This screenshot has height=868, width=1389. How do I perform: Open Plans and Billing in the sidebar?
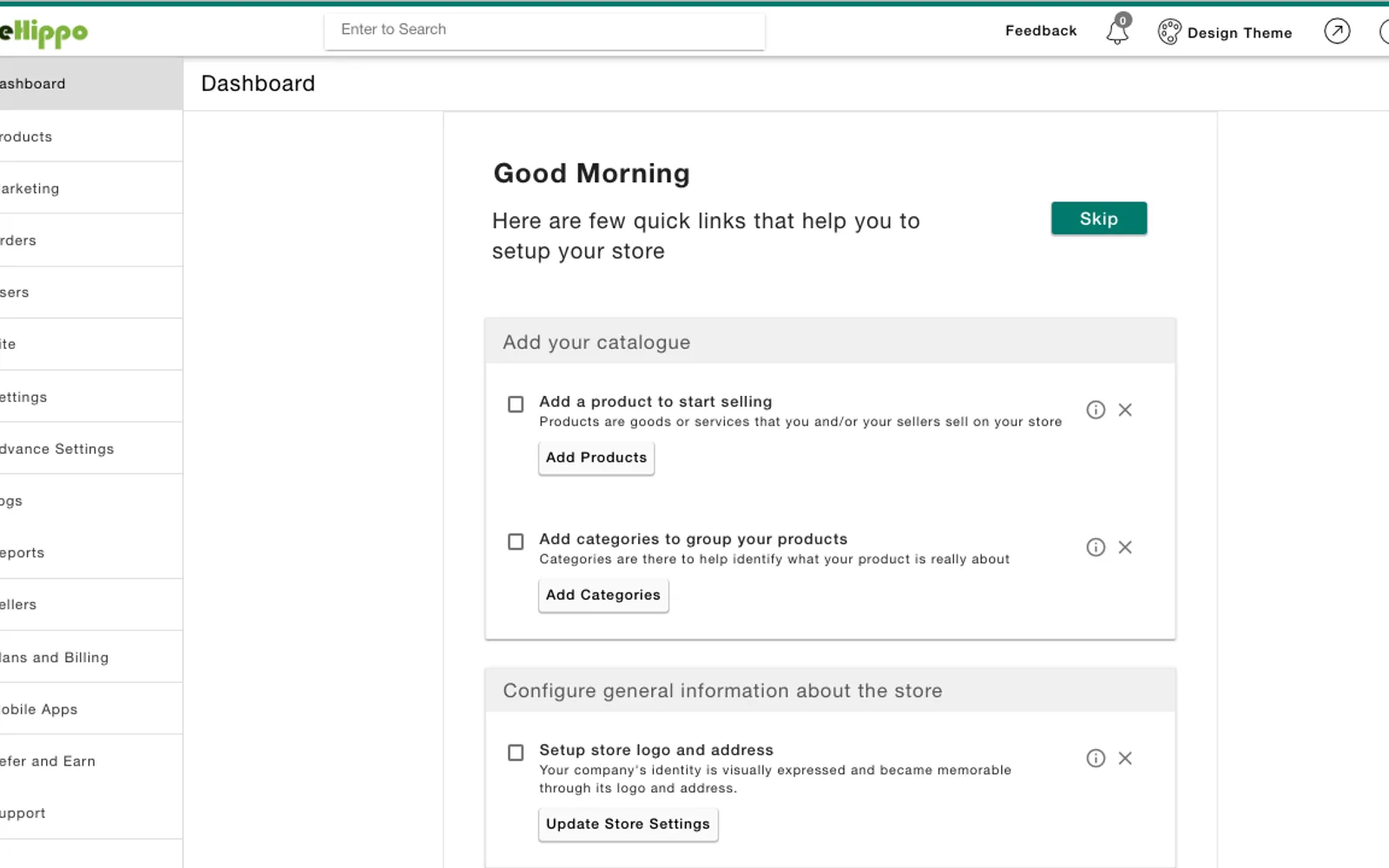[91, 657]
